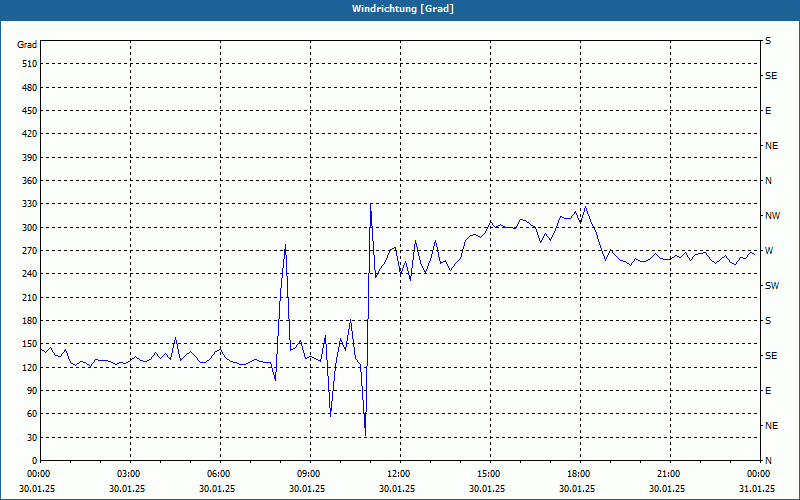
Task: Click the 90 y-axis tick label
Action: point(31,391)
